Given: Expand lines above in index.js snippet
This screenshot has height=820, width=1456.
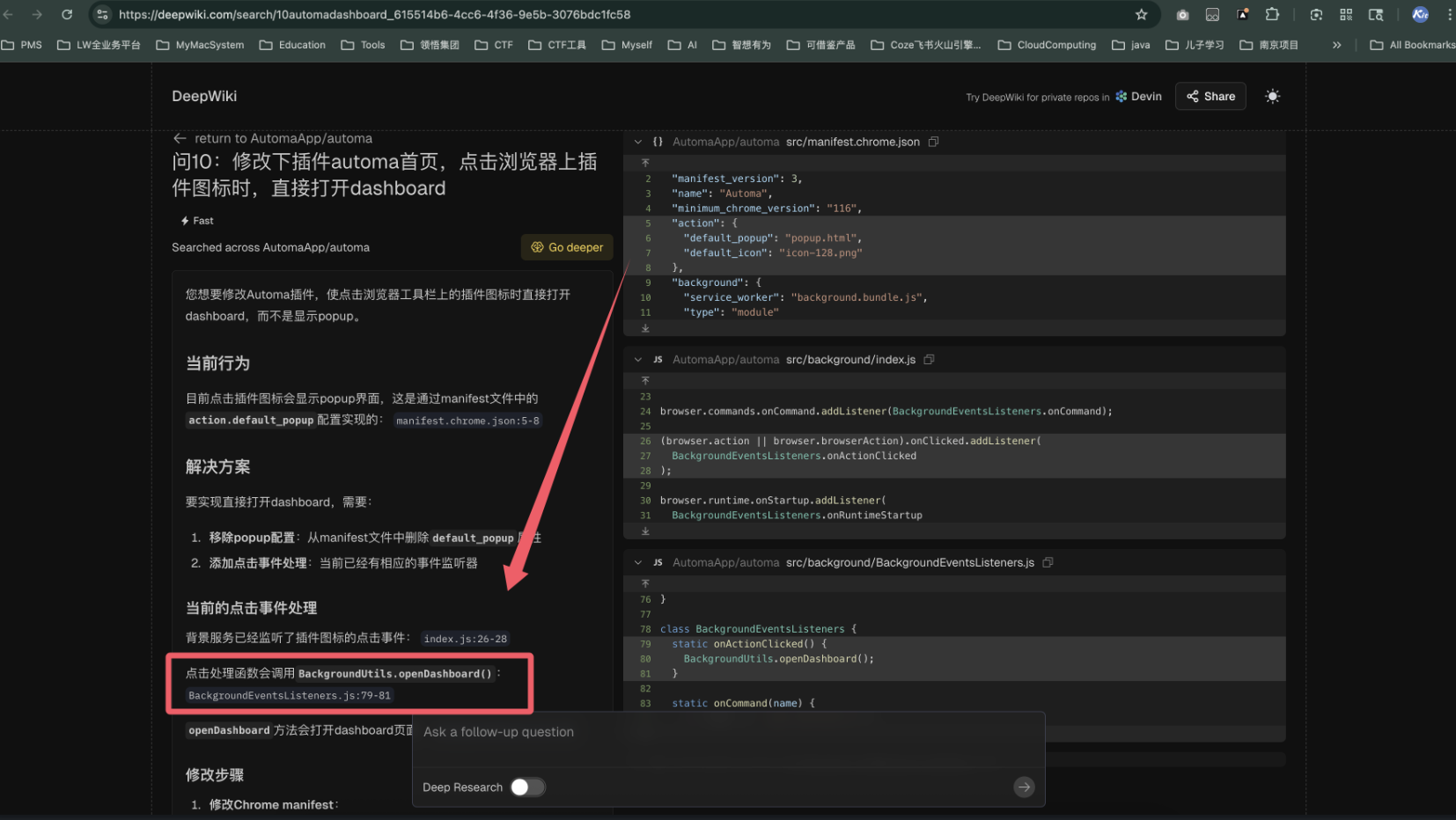Looking at the screenshot, I should (645, 381).
